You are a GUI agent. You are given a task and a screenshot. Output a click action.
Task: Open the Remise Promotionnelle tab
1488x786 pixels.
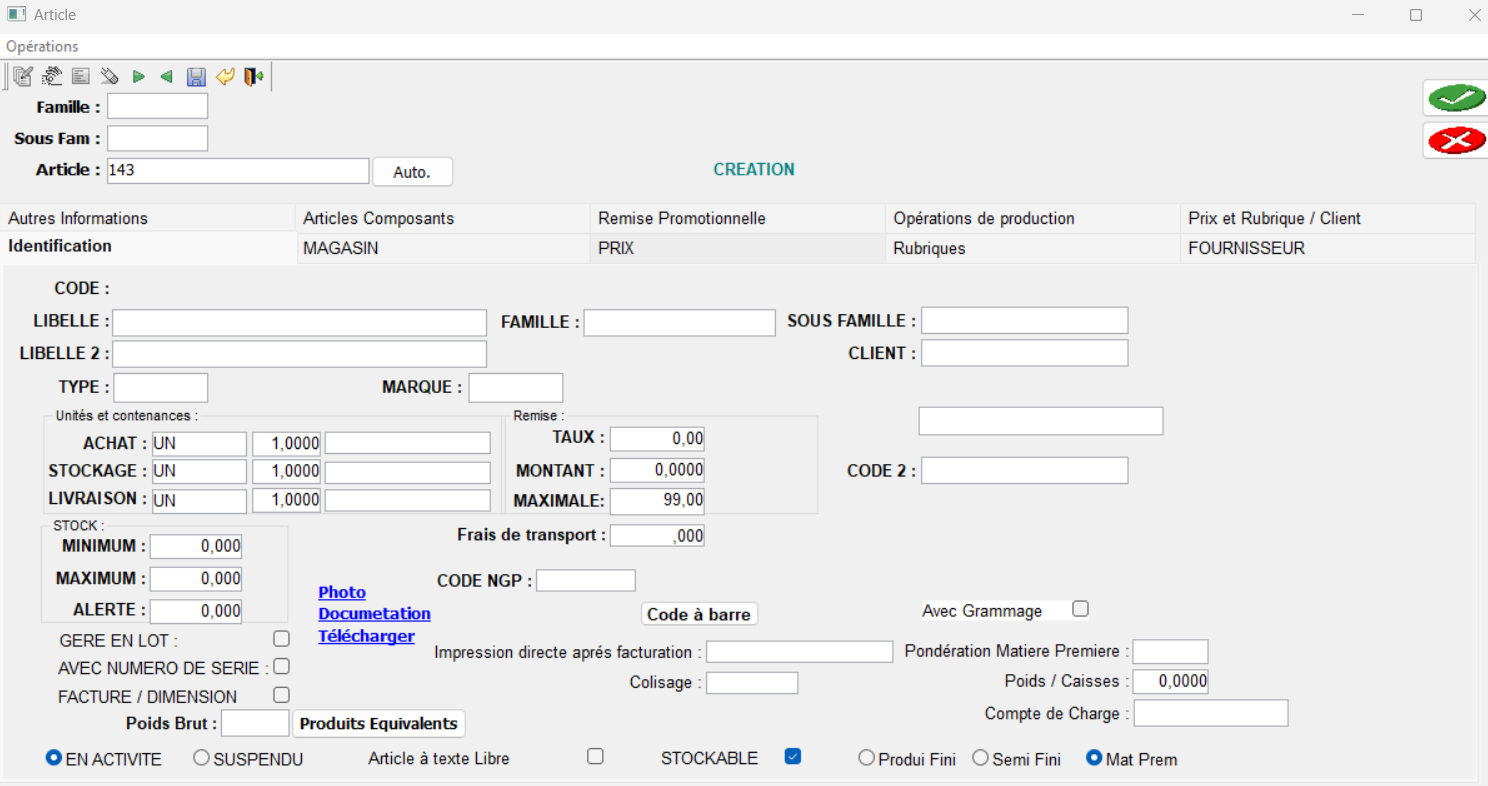(x=738, y=218)
